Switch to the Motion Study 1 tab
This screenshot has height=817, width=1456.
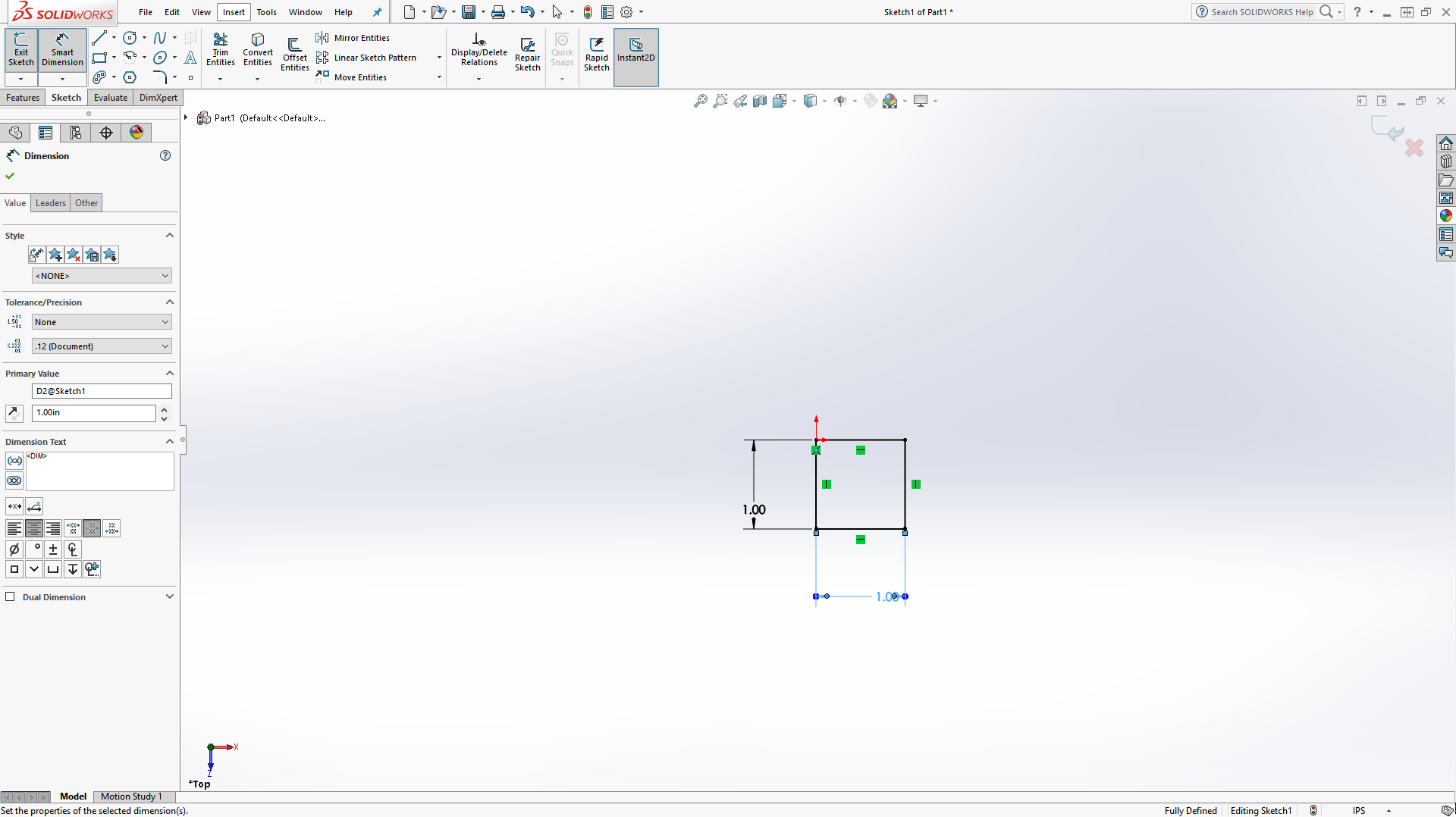click(x=131, y=797)
